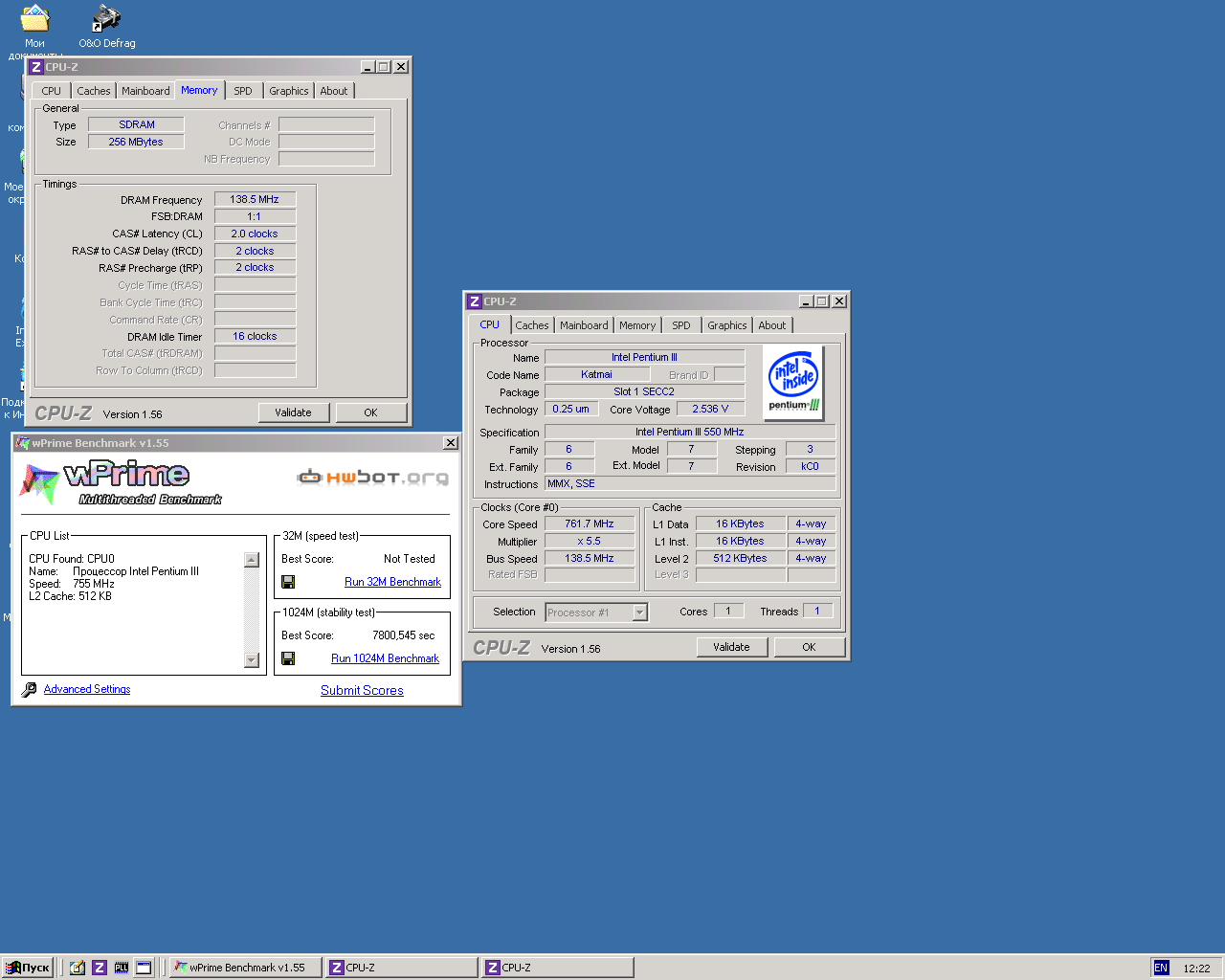Click the wPrime logo graphic

121,483
